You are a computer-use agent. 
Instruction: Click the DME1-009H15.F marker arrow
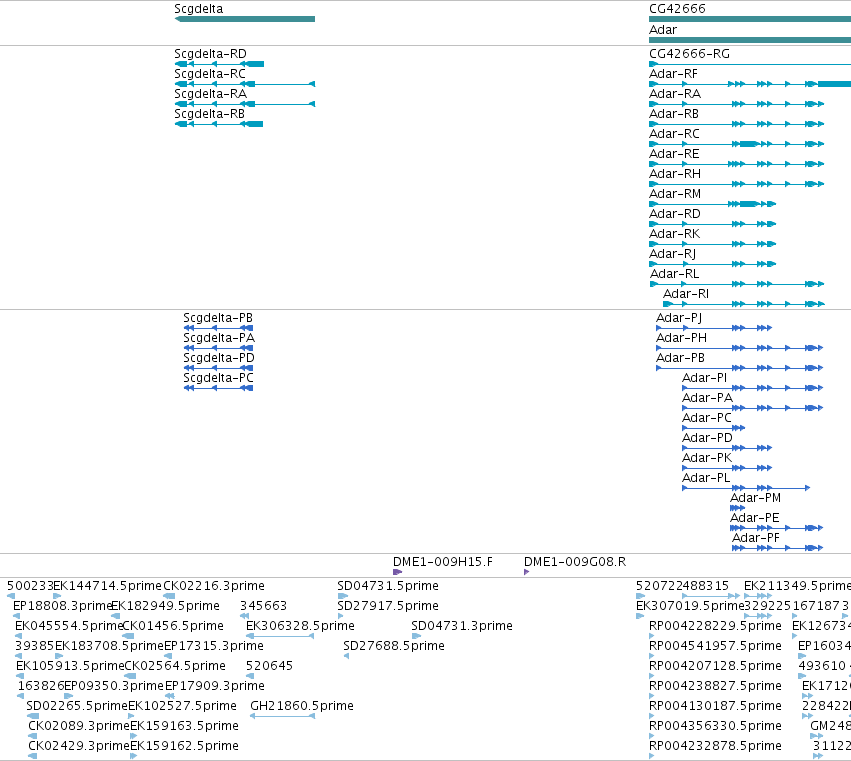(x=397, y=572)
